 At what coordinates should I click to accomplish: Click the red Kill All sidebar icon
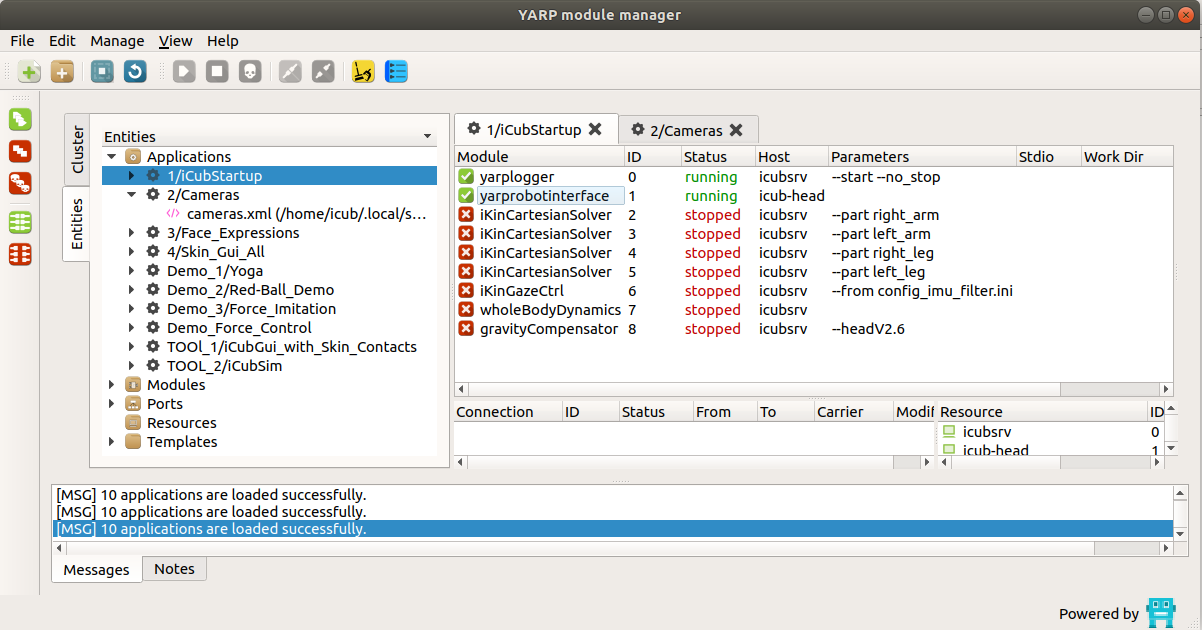[x=20, y=184]
